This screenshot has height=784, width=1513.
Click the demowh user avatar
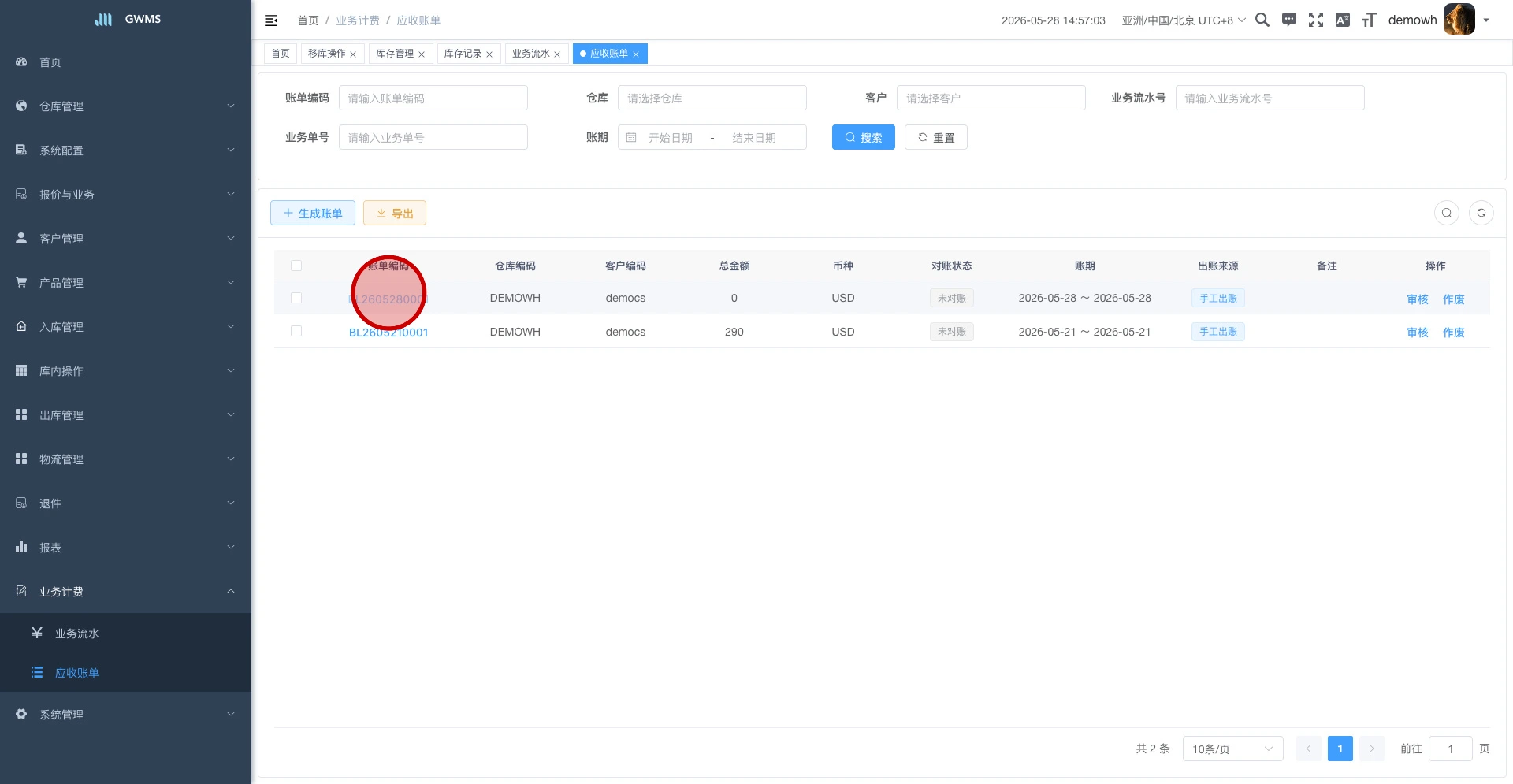pyautogui.click(x=1459, y=20)
